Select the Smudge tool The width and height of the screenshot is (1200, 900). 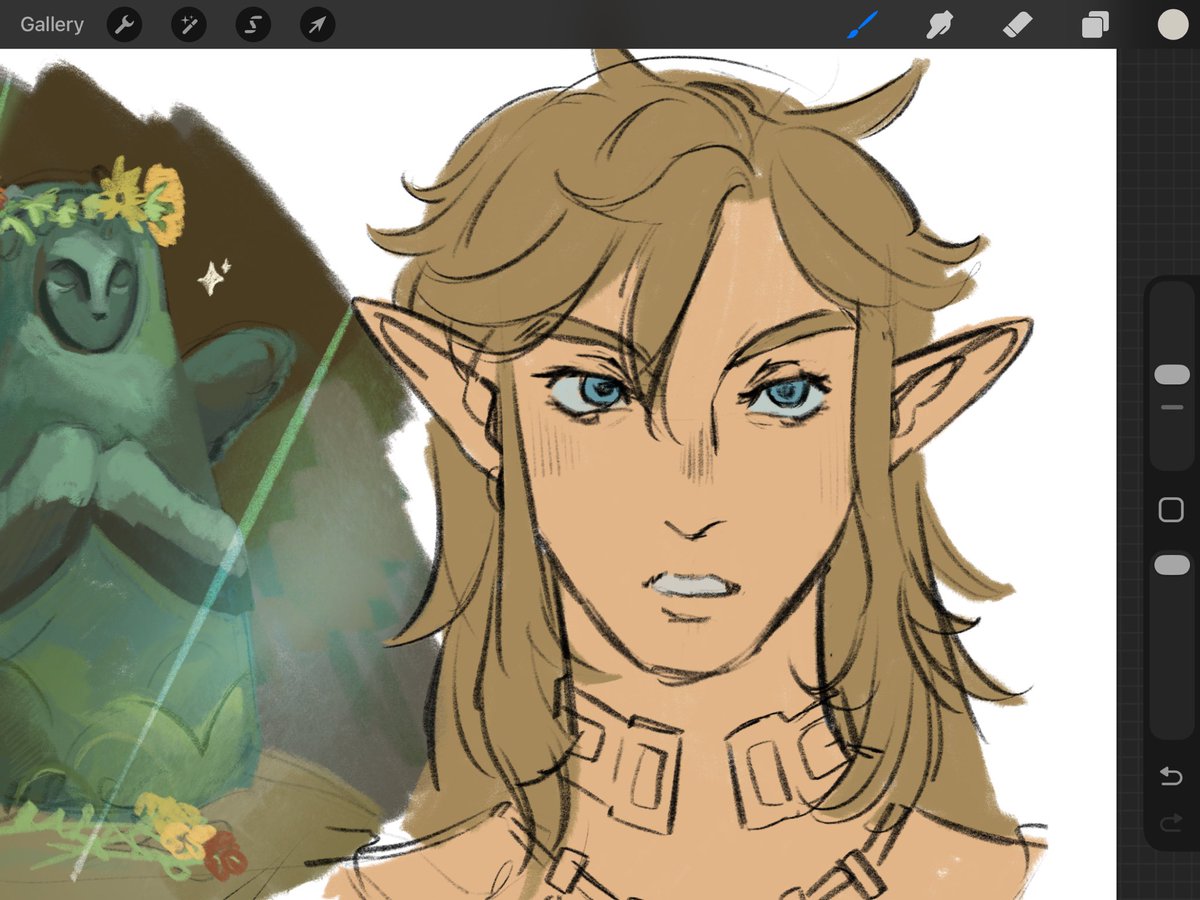[x=939, y=24]
